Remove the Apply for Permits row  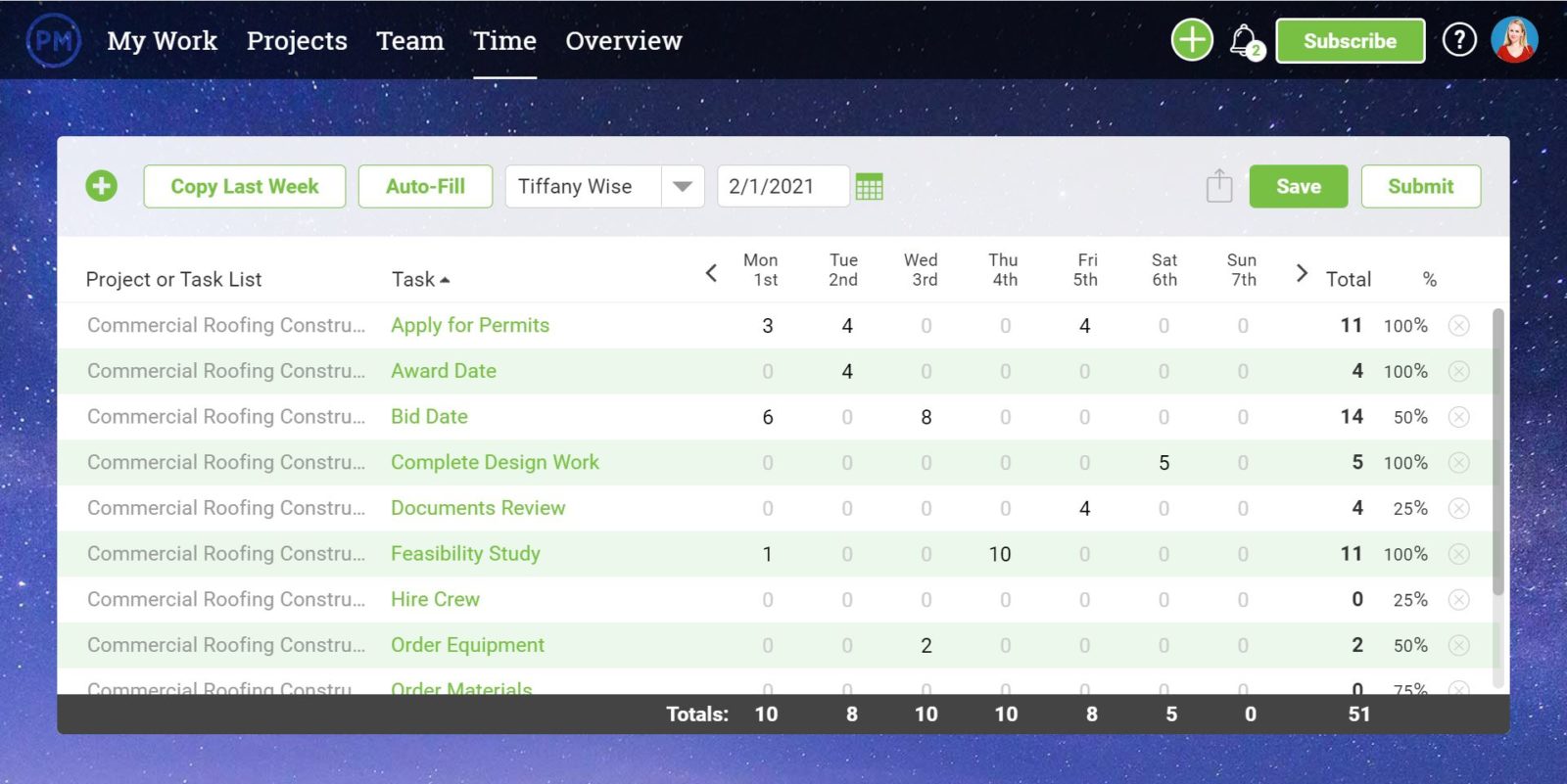pos(1458,326)
